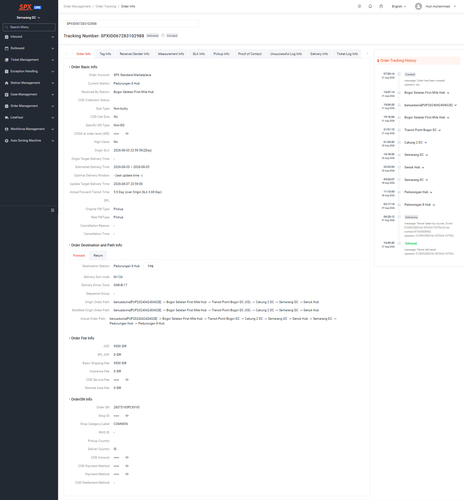This screenshot has width=464, height=500.
Task: Click the Exception Handling icon
Action: point(7,71)
